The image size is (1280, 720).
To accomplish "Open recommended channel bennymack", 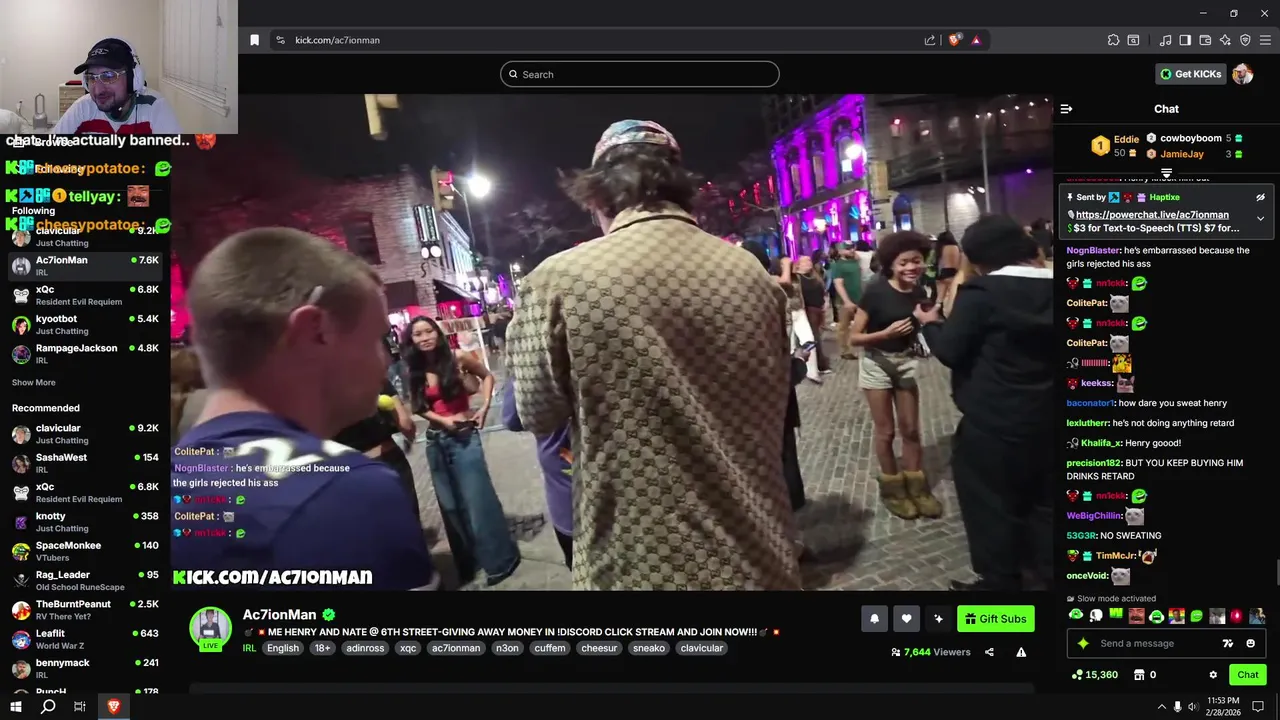I will pos(85,668).
